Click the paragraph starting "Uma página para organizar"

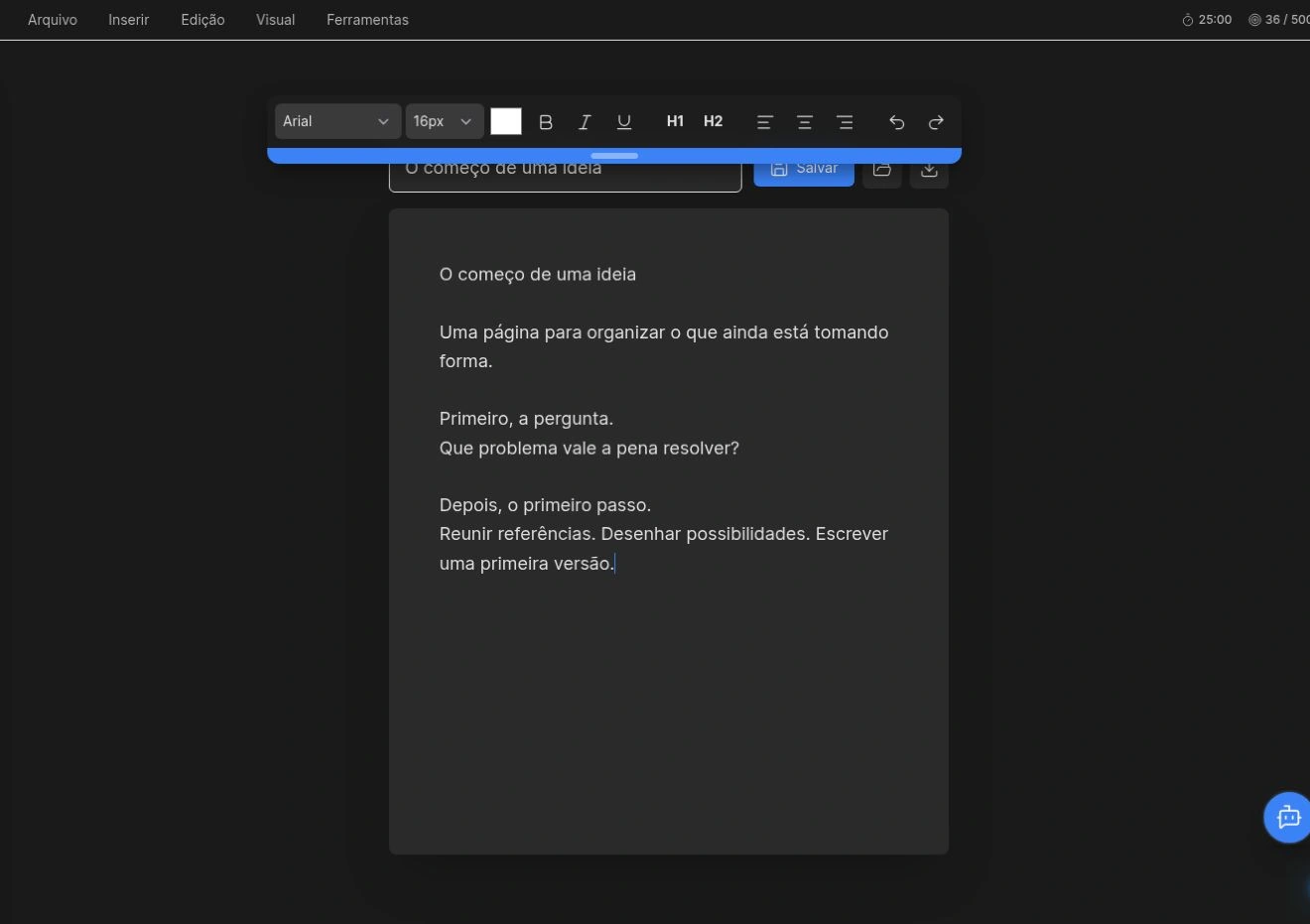(664, 346)
